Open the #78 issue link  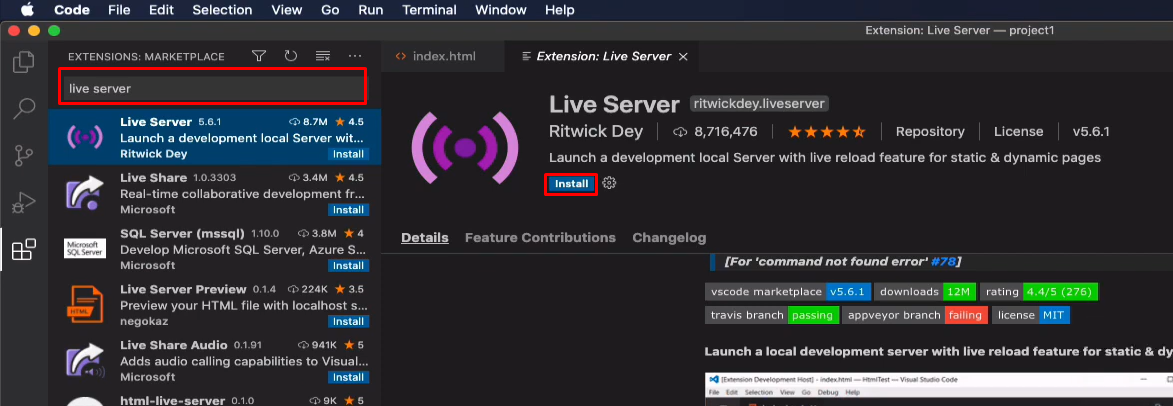943,262
